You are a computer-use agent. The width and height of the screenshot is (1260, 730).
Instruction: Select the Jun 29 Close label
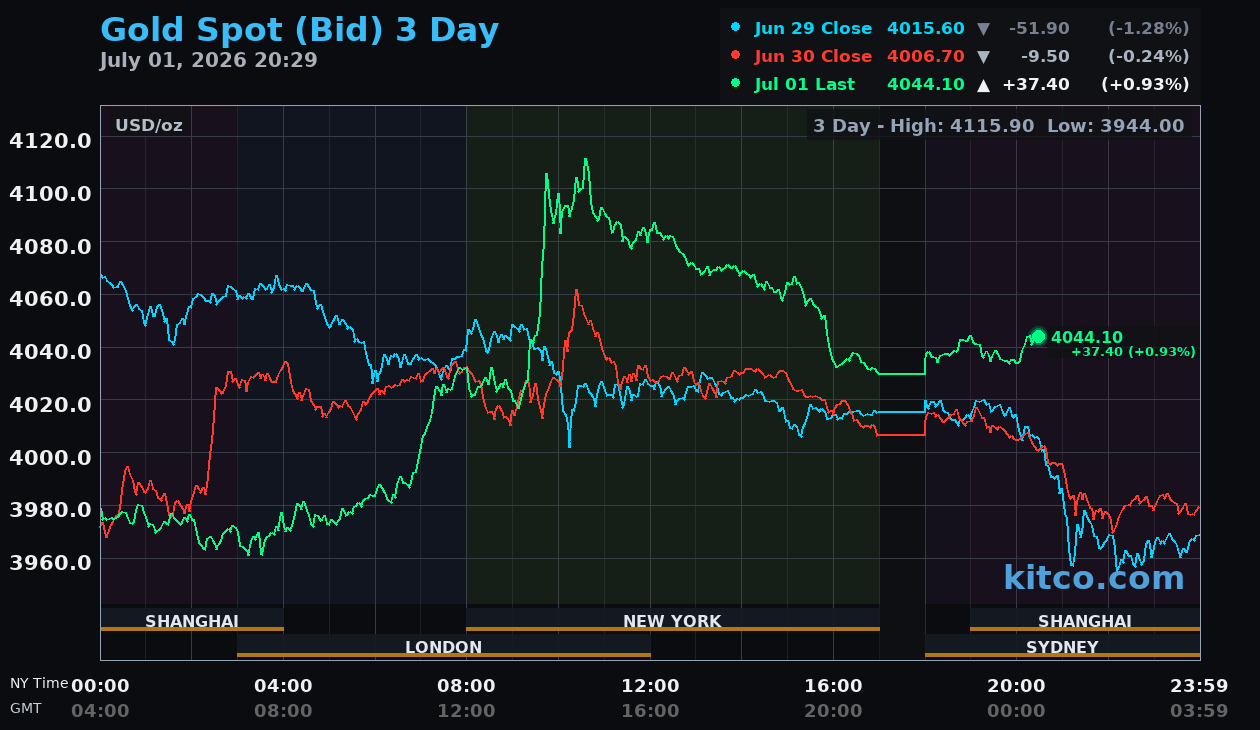point(813,29)
